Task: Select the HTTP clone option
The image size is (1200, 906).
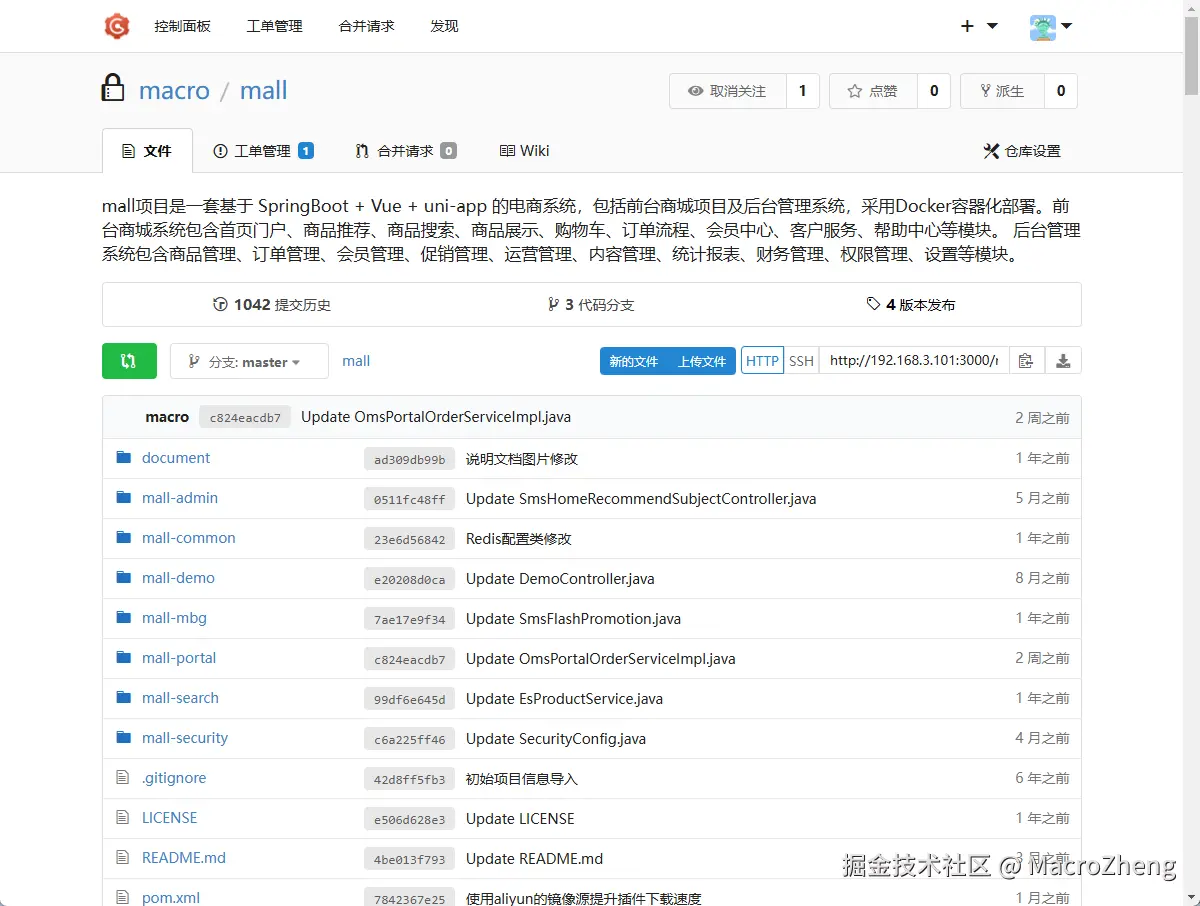Action: [762, 361]
